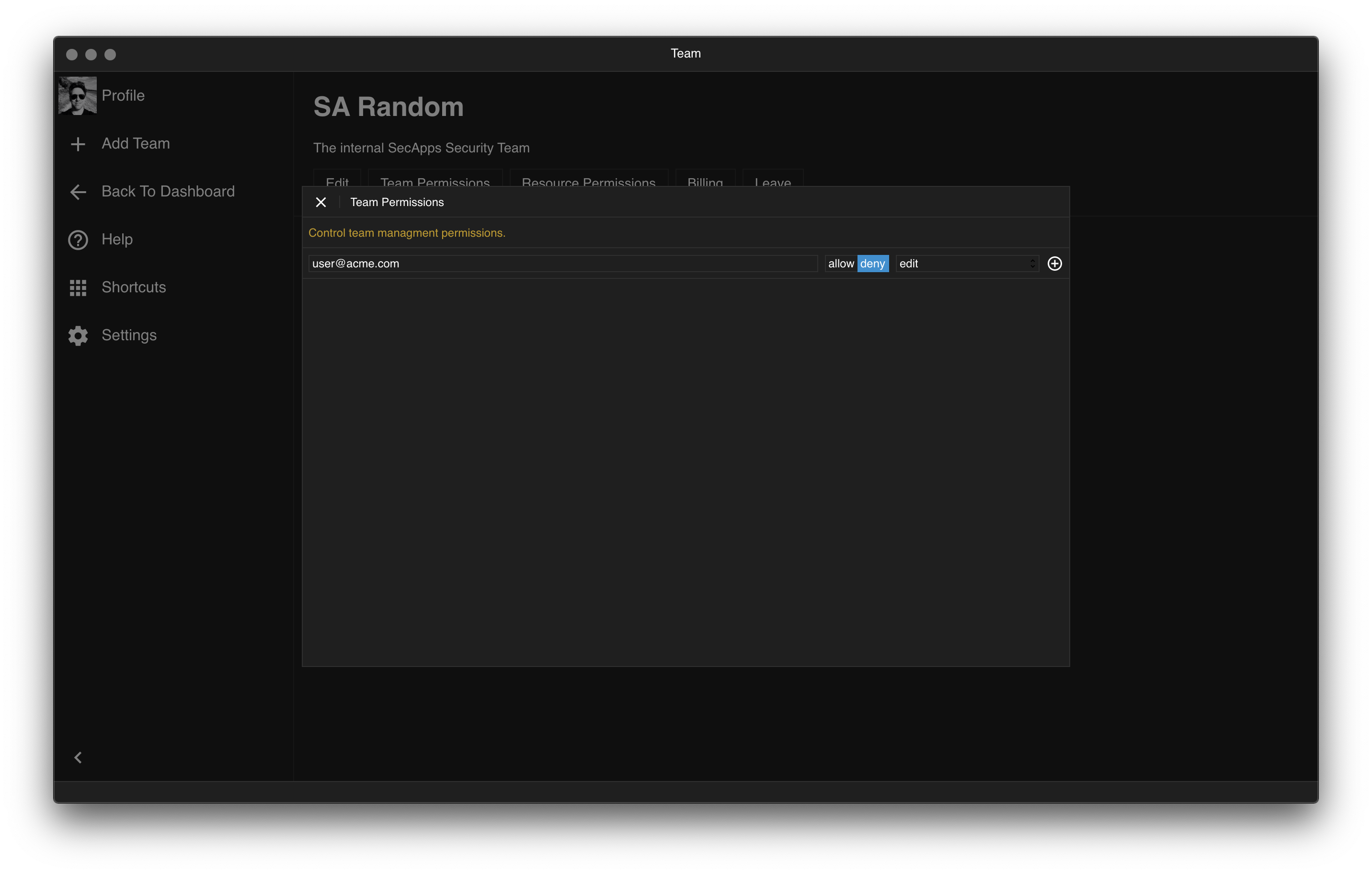This screenshot has height=874, width=1372.
Task: Open the edit permission type dropdown
Action: pos(967,264)
